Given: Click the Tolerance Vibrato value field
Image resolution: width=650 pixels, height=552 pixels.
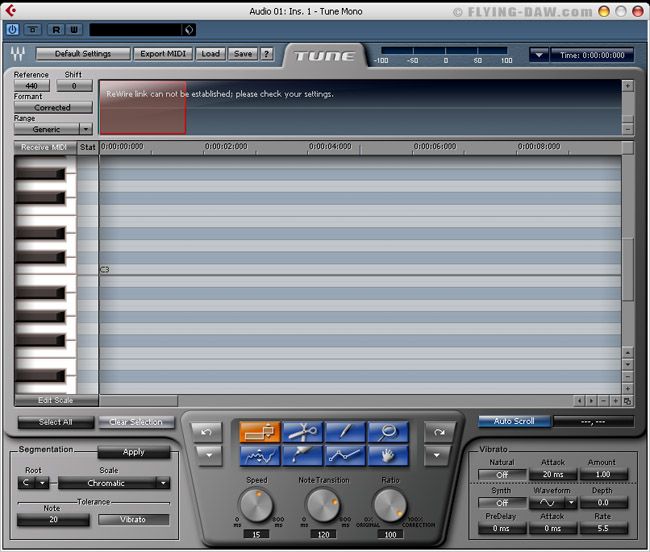Looking at the screenshot, I should coord(133,520).
